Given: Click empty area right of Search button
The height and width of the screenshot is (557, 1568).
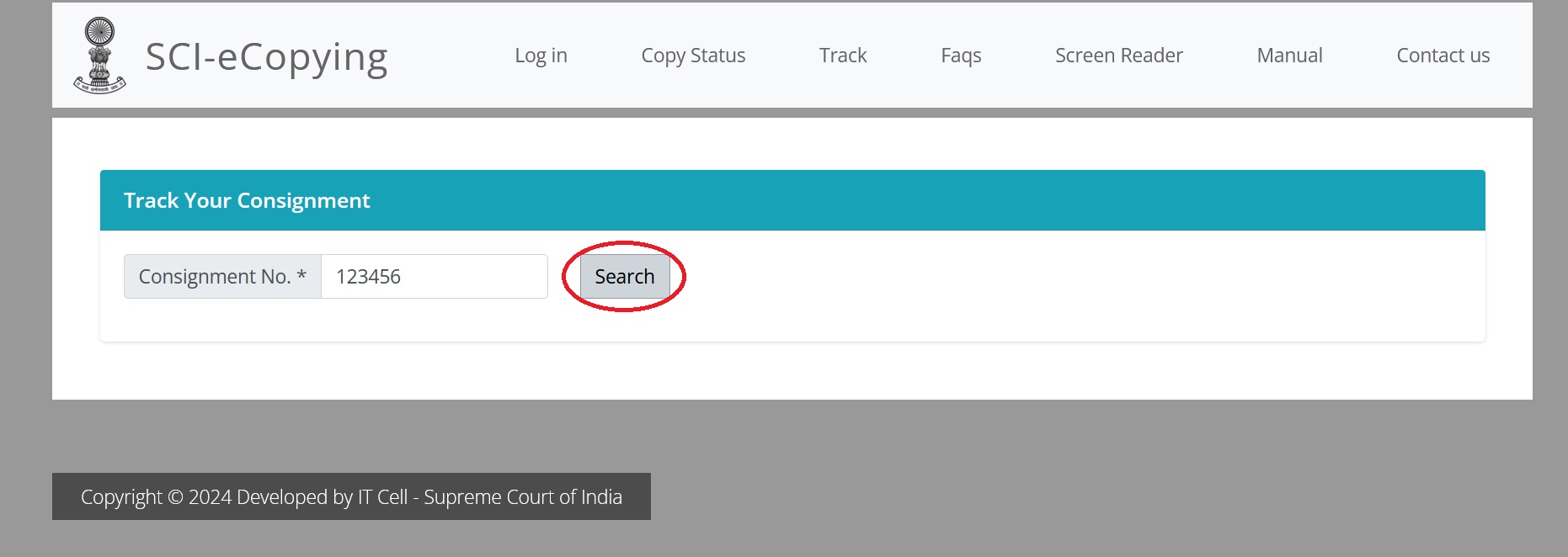Looking at the screenshot, I should pos(1011,277).
